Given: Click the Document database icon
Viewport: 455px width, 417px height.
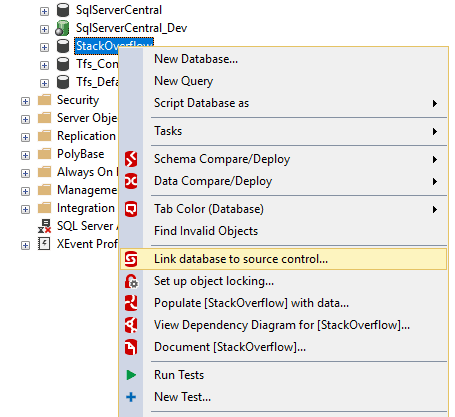Looking at the screenshot, I should coord(131,347).
